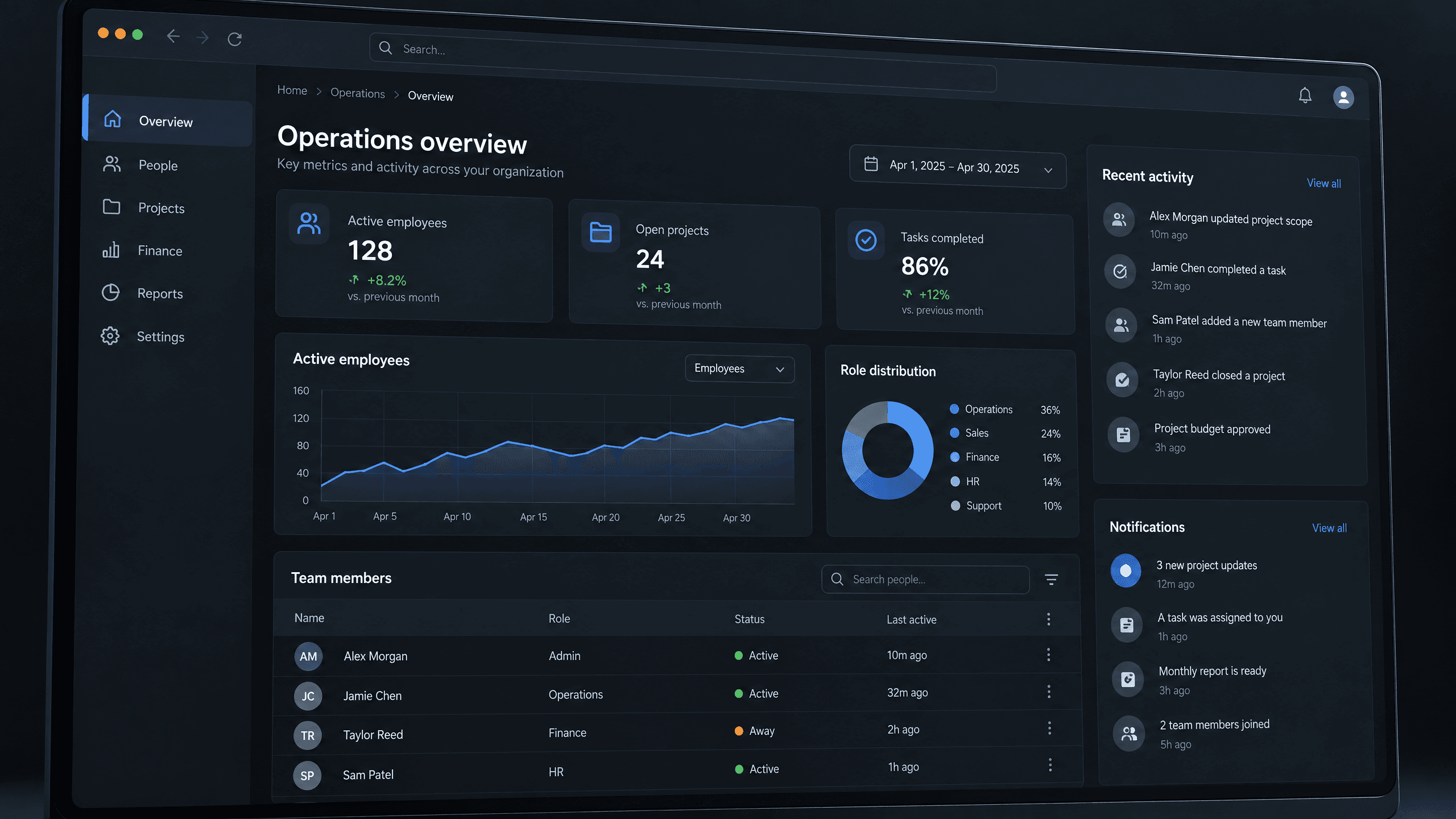This screenshot has width=1456, height=819.
Task: Reload the page with refresh icon
Action: tap(234, 39)
